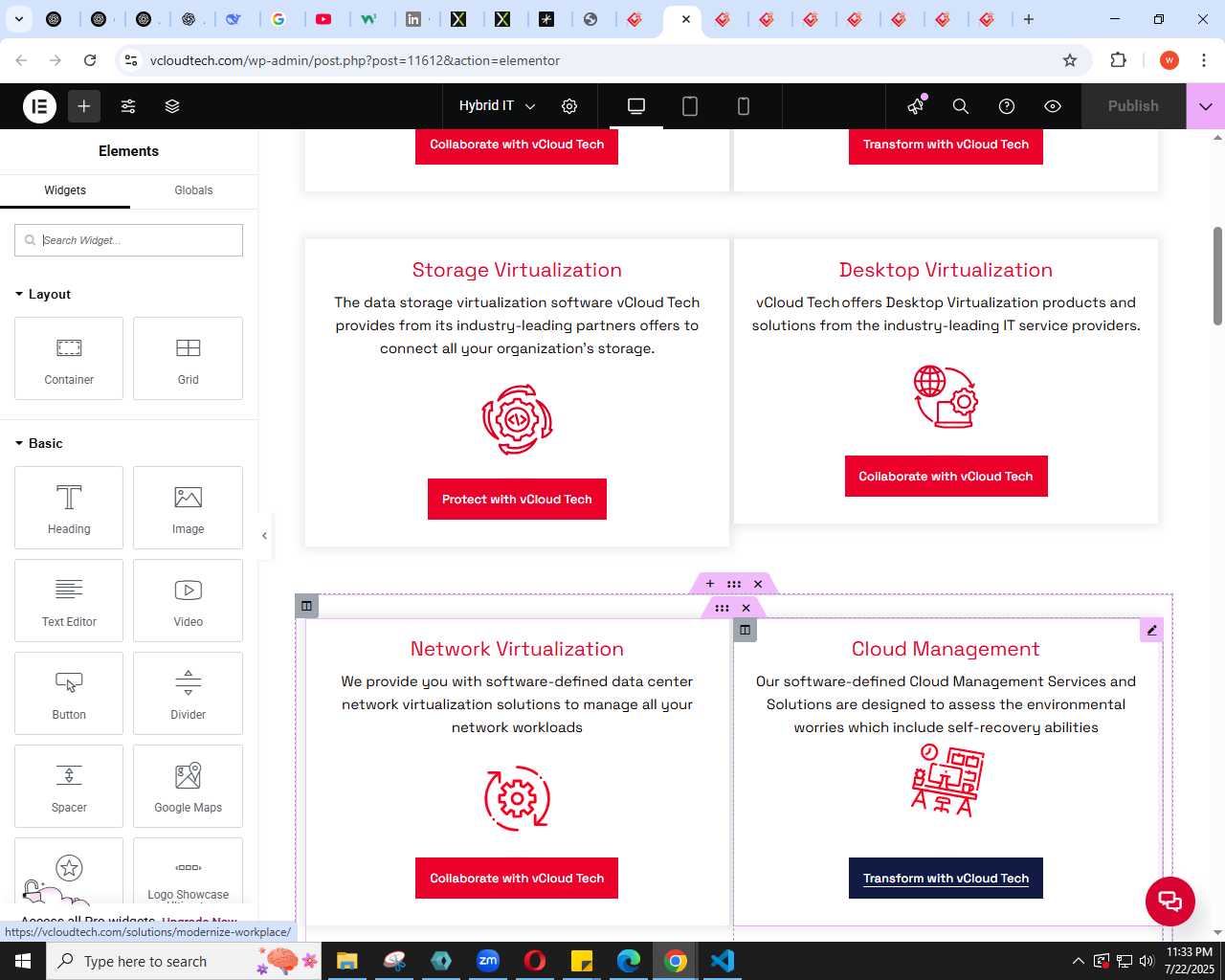Open Windows Start menu
Image resolution: width=1225 pixels, height=980 pixels.
pos(23,961)
